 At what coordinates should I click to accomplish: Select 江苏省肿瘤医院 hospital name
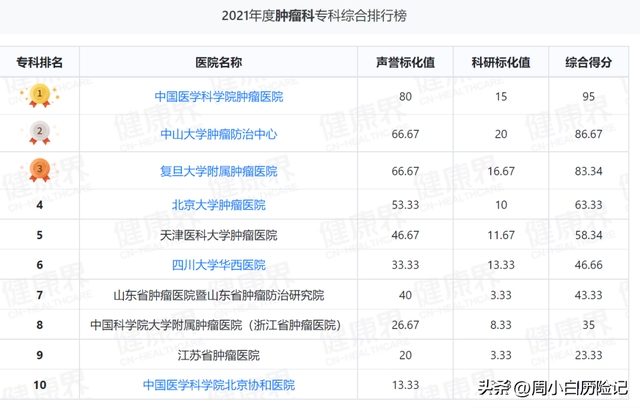219,355
